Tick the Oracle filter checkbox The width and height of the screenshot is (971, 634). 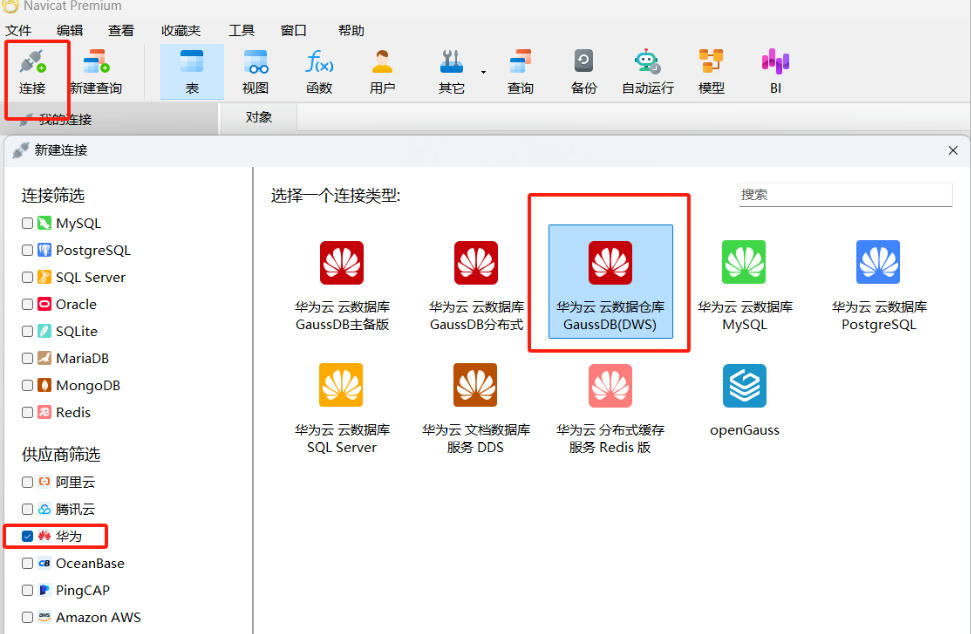[x=27, y=304]
